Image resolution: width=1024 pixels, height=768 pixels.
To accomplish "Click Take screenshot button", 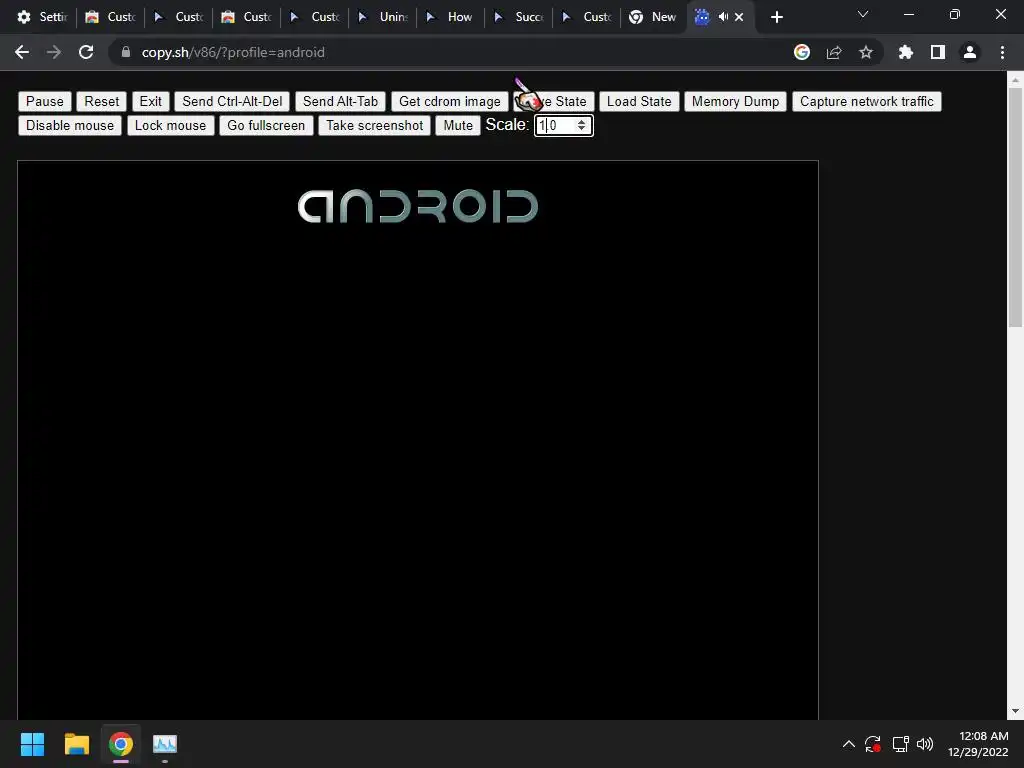I will (x=374, y=125).
